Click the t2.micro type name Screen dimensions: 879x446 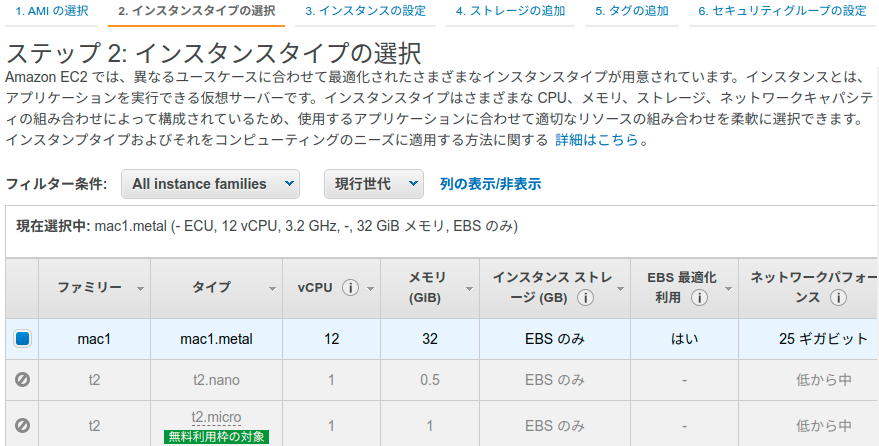(x=216, y=417)
